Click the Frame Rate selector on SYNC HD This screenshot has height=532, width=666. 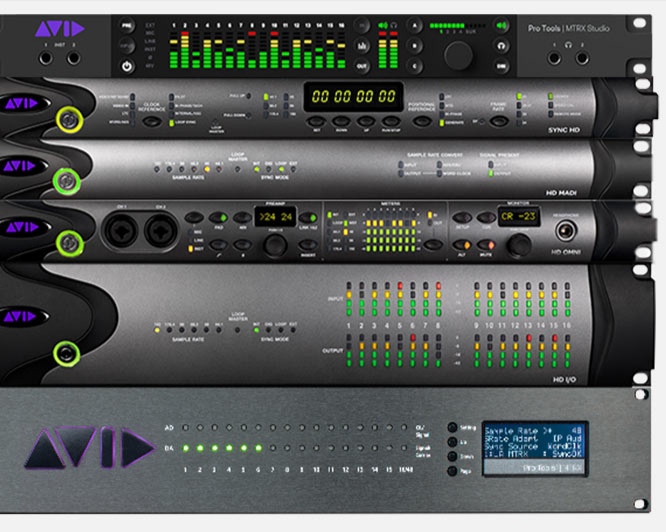click(x=499, y=121)
